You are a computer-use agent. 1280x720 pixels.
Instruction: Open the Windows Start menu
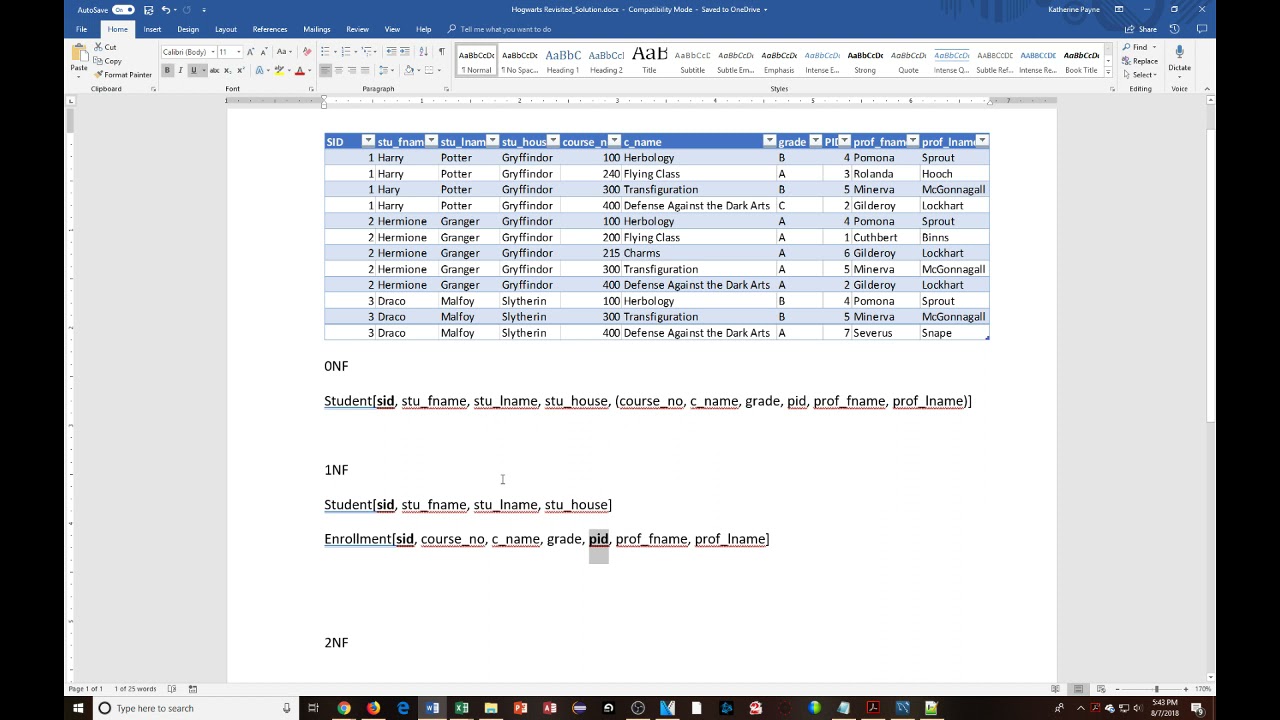tap(78, 708)
